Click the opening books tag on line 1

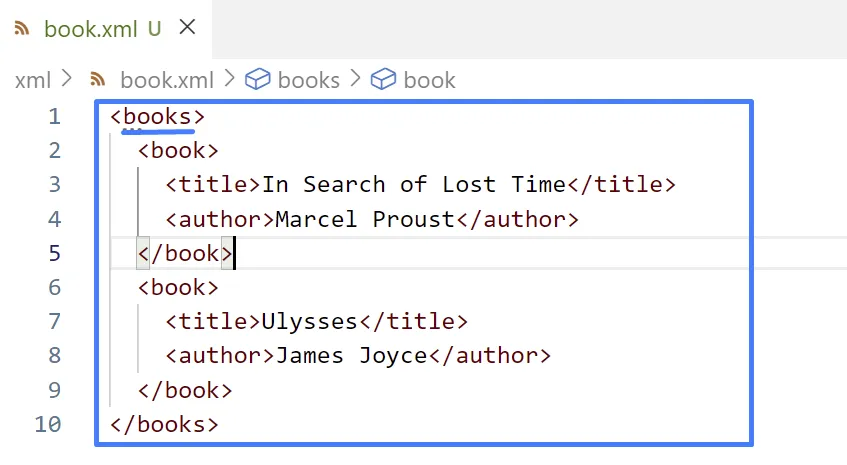point(157,117)
